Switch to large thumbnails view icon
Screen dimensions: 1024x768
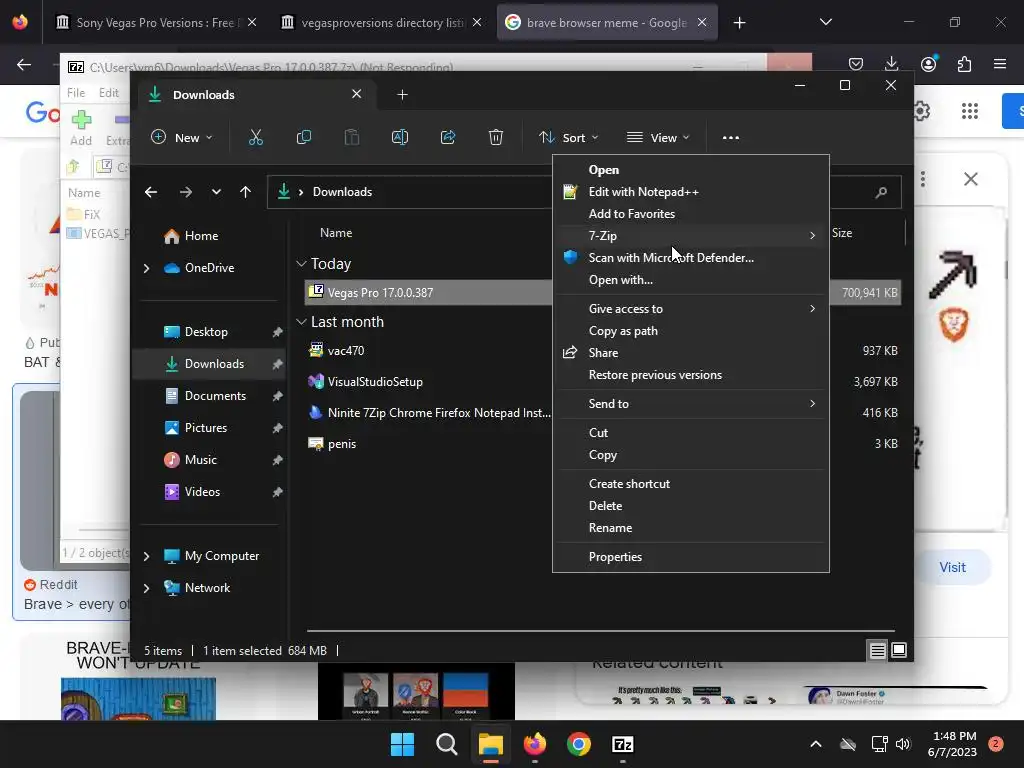[x=899, y=650]
